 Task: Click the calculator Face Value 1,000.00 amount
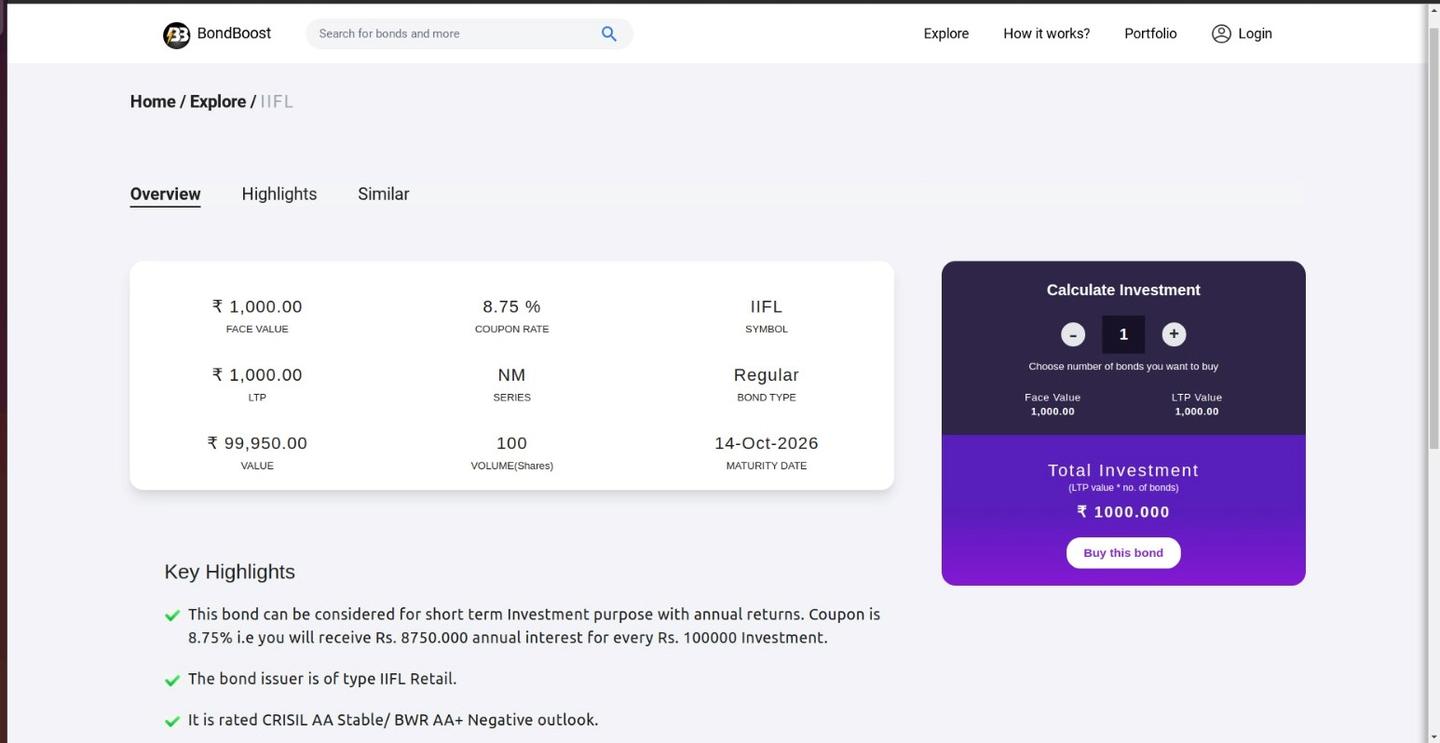1052,412
